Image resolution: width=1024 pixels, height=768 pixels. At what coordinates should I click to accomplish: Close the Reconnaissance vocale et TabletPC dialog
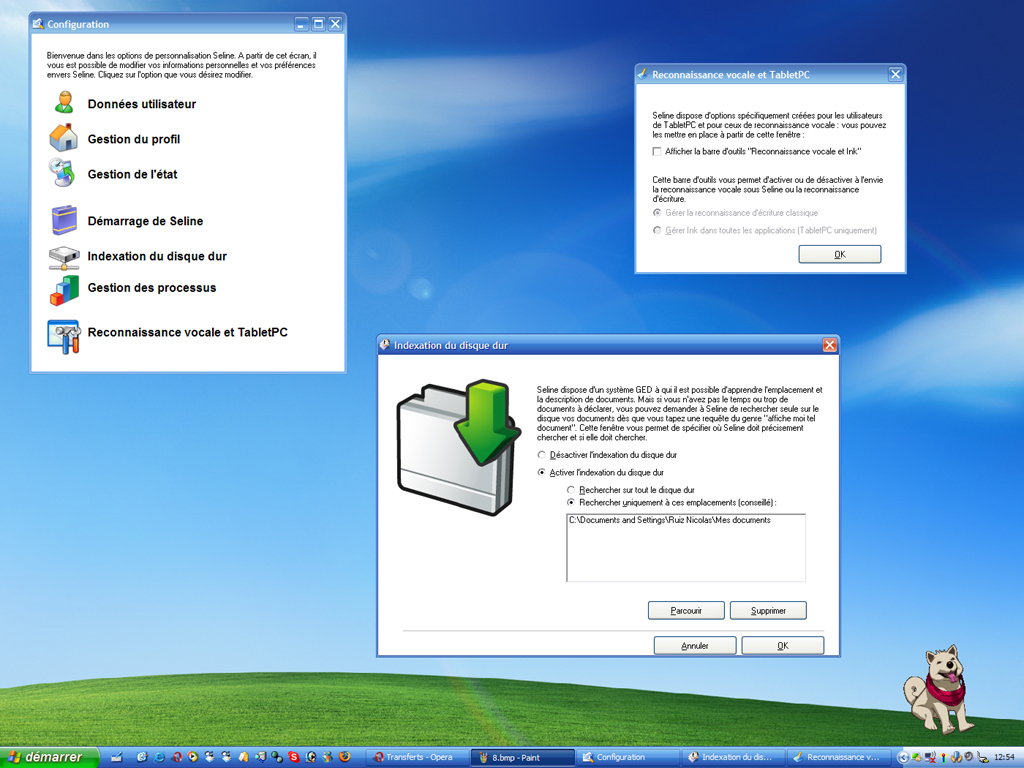(x=895, y=74)
